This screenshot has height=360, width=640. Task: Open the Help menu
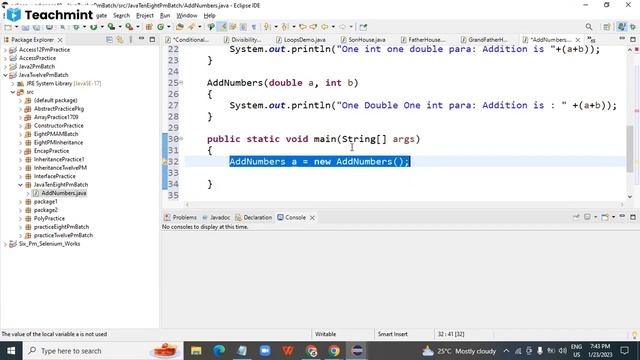[209, 16]
